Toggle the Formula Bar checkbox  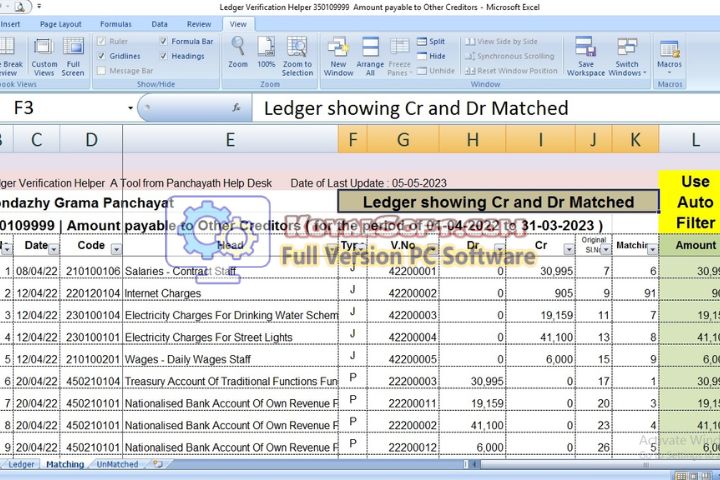tap(163, 41)
